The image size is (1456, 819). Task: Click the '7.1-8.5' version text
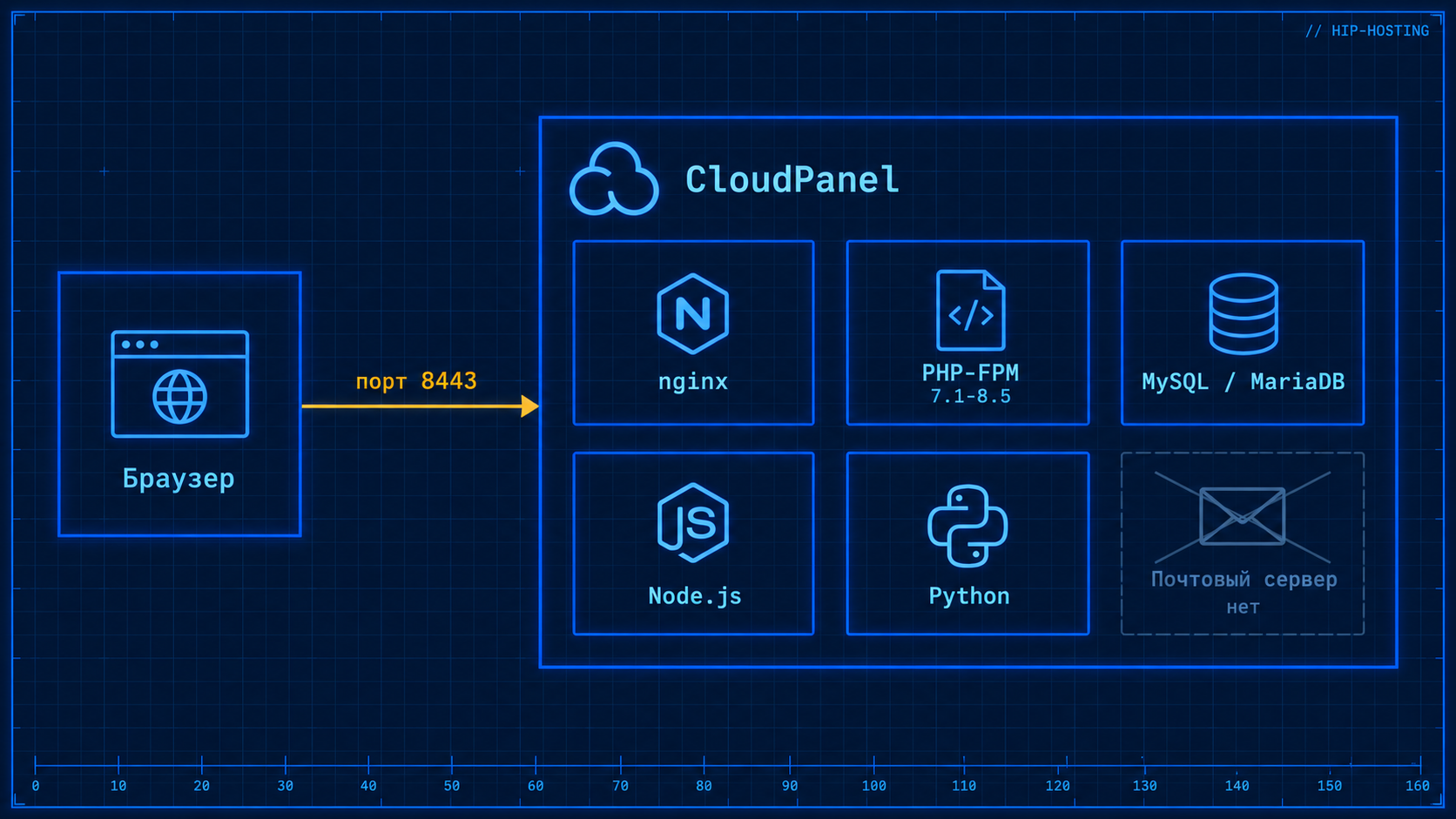pos(970,397)
